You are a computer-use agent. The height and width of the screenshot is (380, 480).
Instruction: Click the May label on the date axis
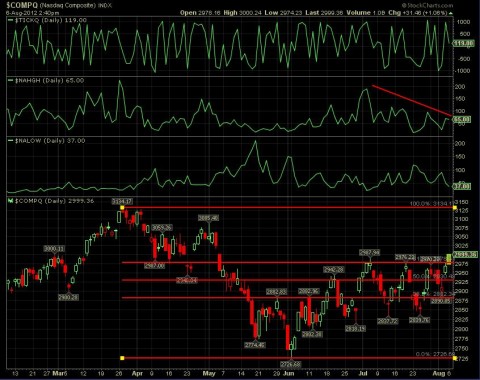tap(209, 374)
